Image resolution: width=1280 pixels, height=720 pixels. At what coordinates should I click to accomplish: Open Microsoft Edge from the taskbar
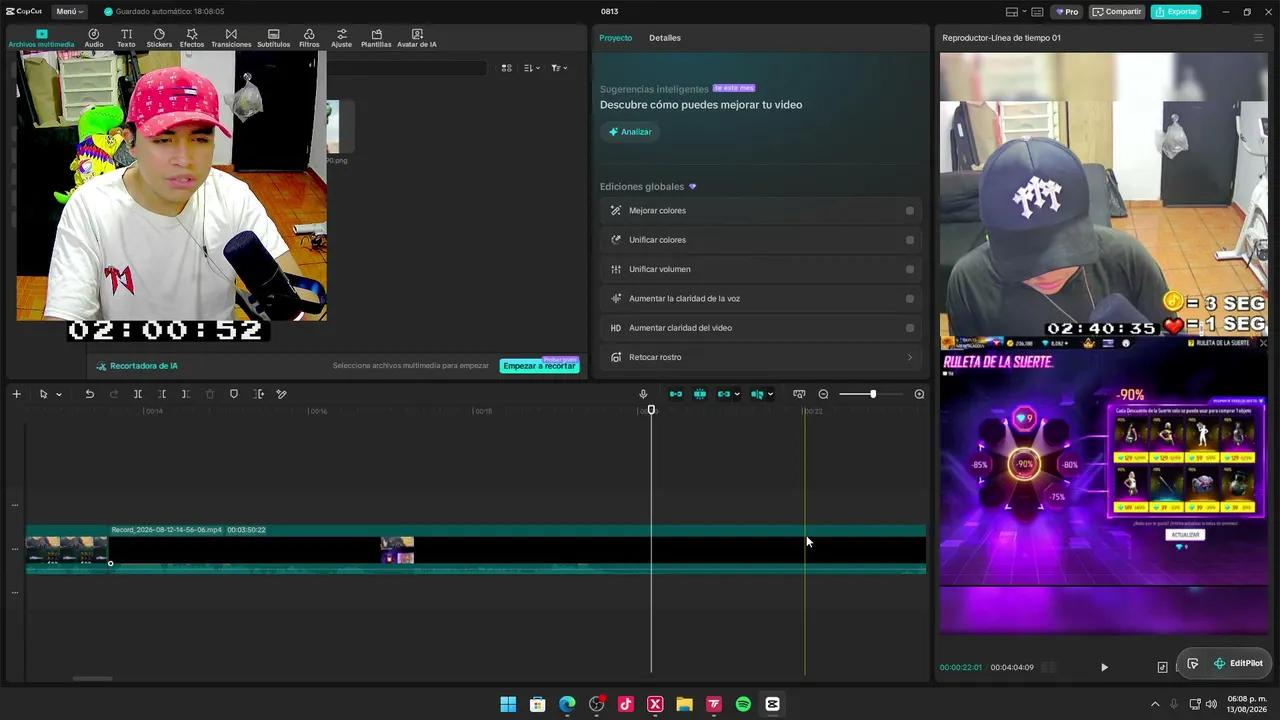(x=567, y=704)
